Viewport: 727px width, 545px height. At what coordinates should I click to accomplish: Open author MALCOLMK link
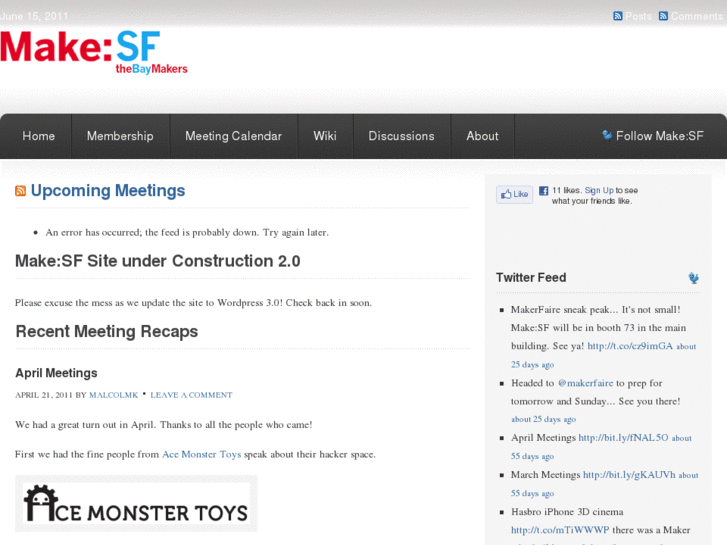114,395
